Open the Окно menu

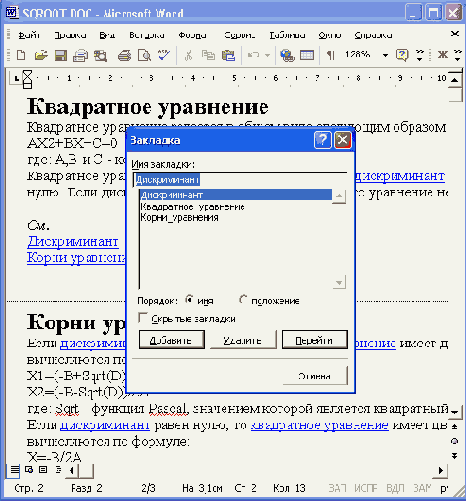330,35
